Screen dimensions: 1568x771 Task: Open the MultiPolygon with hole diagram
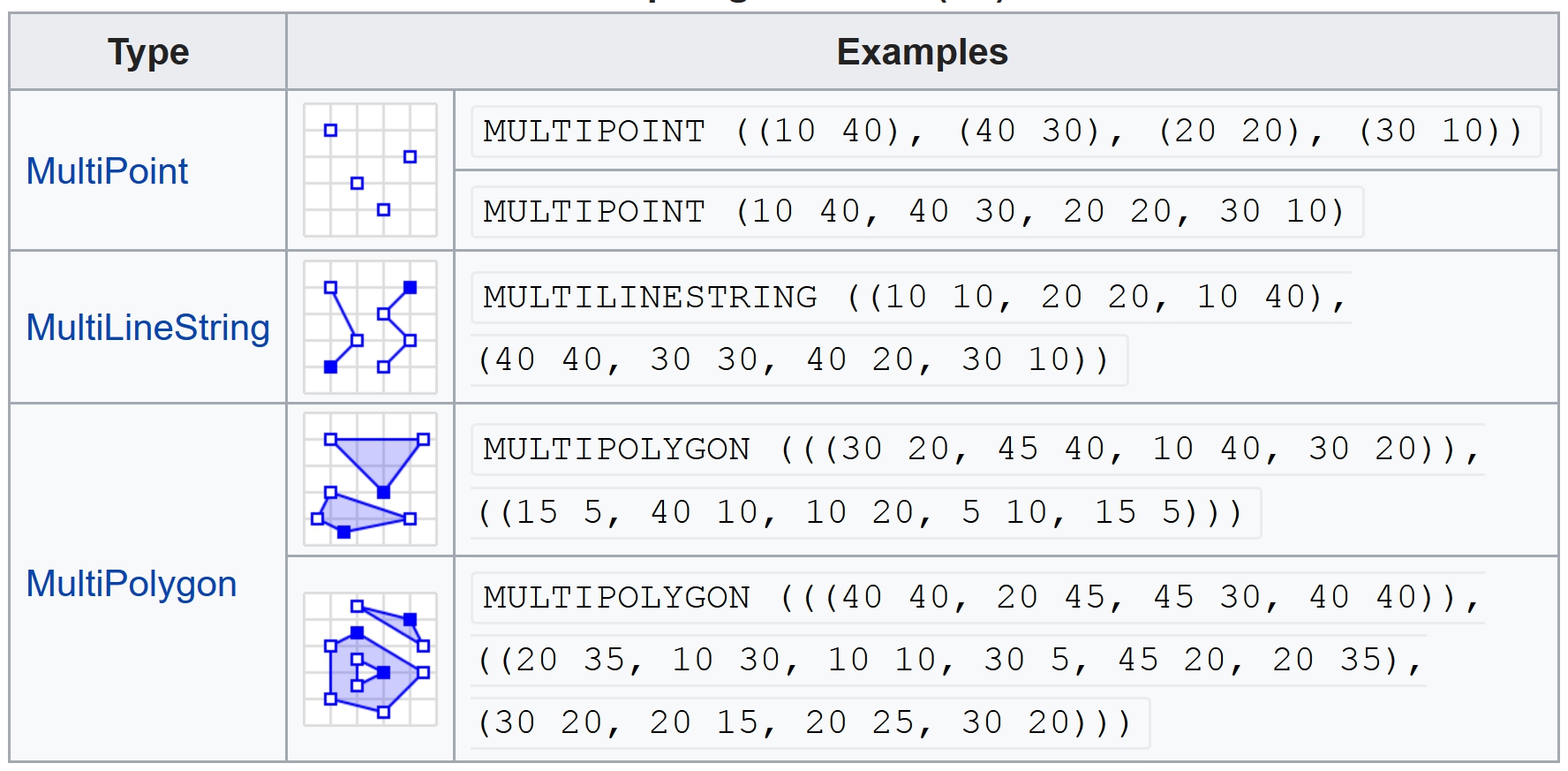coord(370,659)
